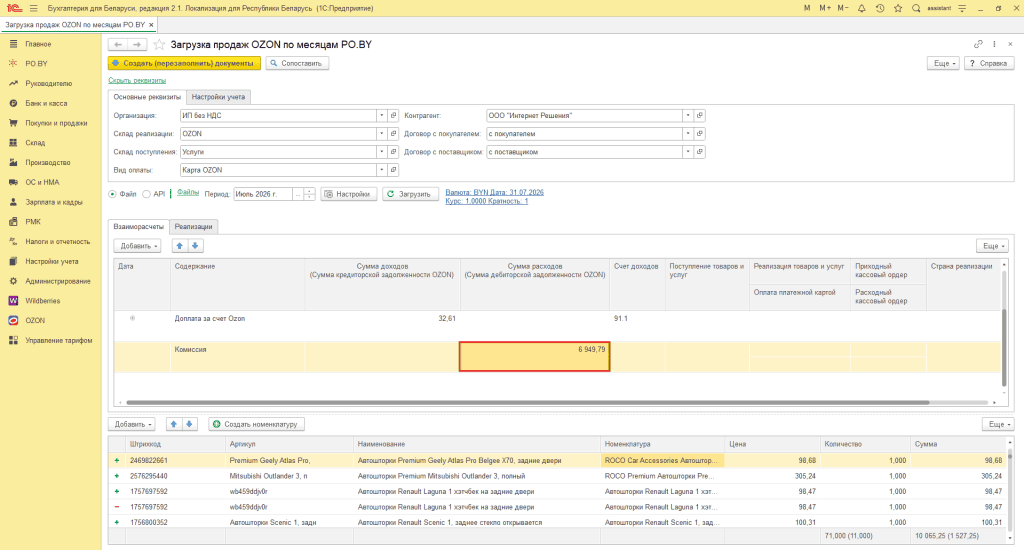
Task: Click the Комиссия amount cell 6 949,79
Action: click(534, 357)
